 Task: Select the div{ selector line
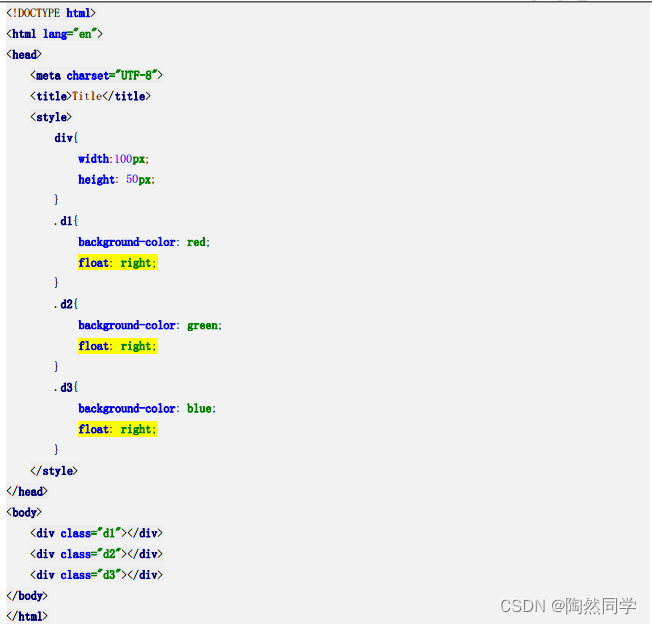(66, 138)
